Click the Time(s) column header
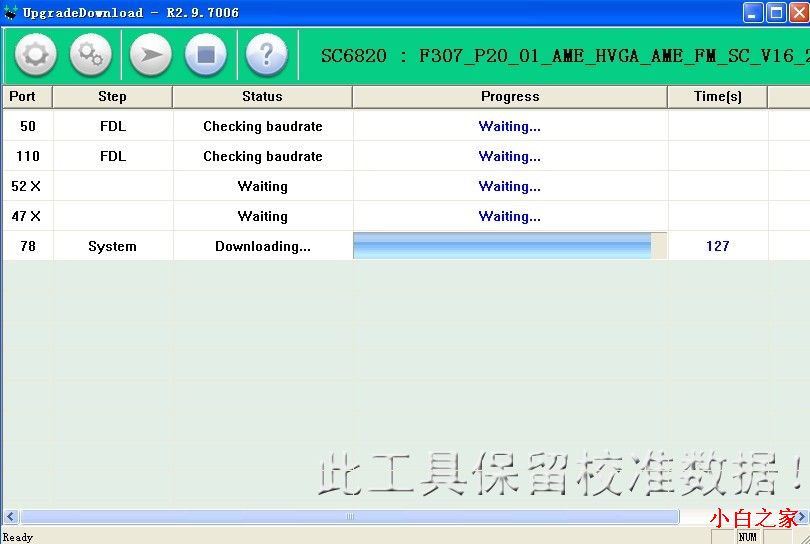 tap(718, 97)
